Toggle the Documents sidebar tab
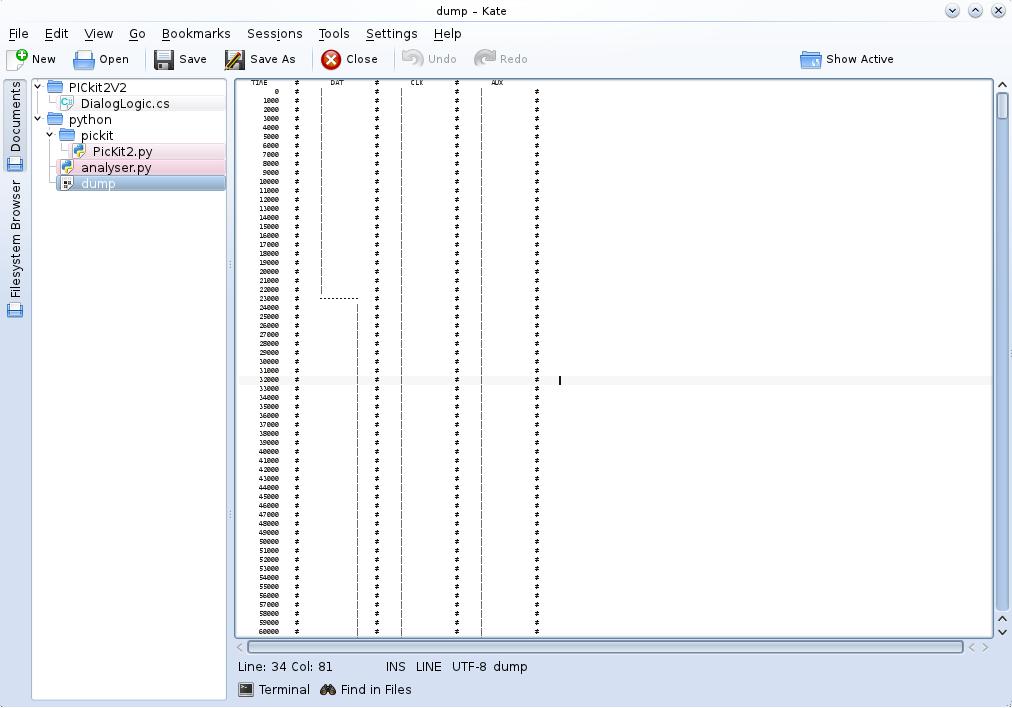 tap(15, 125)
